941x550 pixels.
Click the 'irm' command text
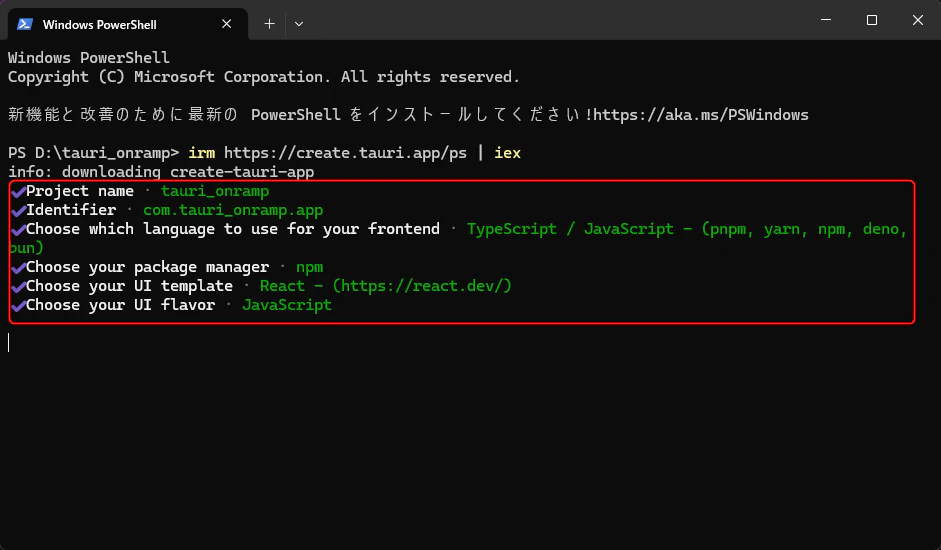pos(202,153)
